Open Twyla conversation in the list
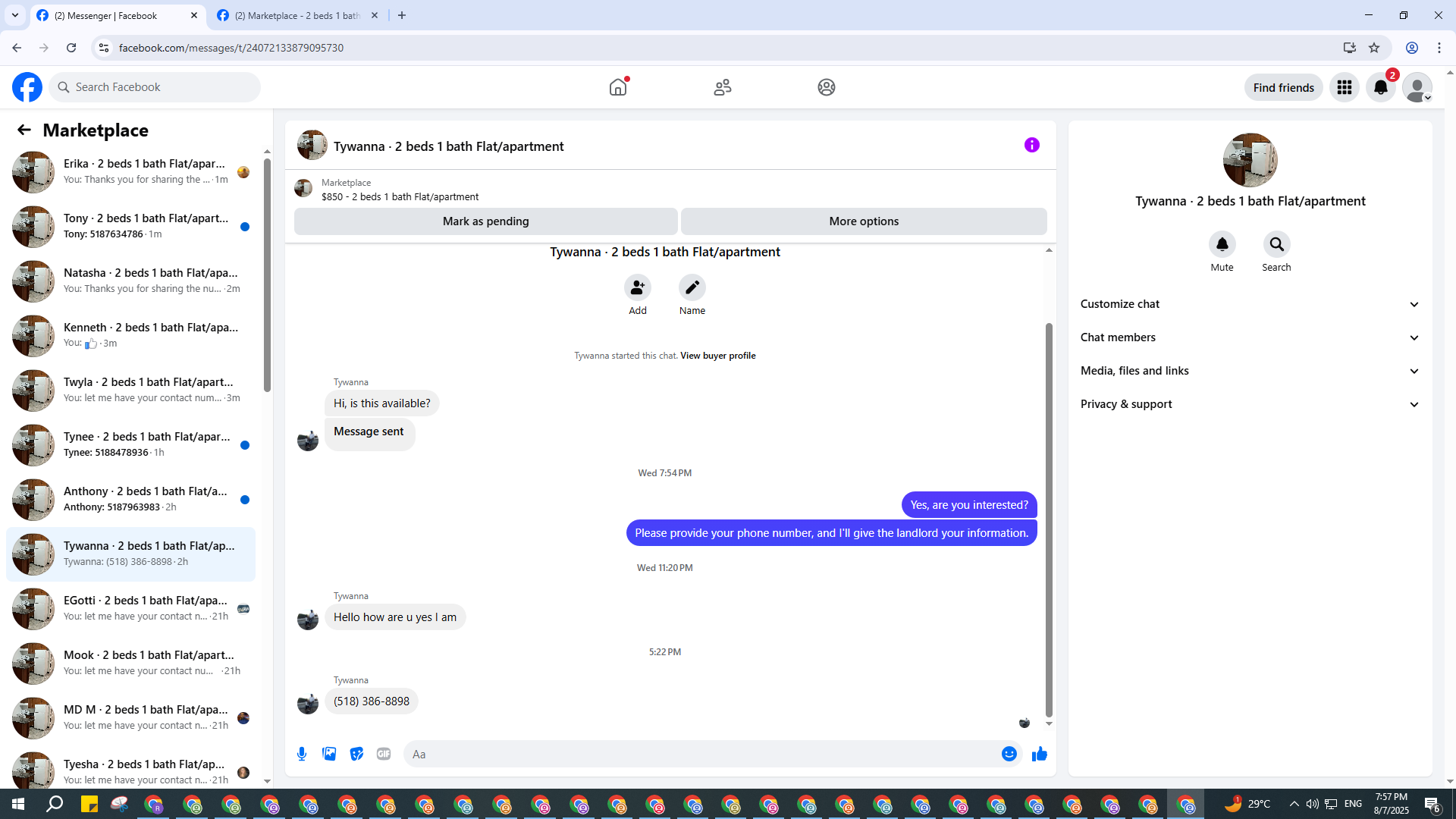The width and height of the screenshot is (1456, 819). (x=130, y=390)
